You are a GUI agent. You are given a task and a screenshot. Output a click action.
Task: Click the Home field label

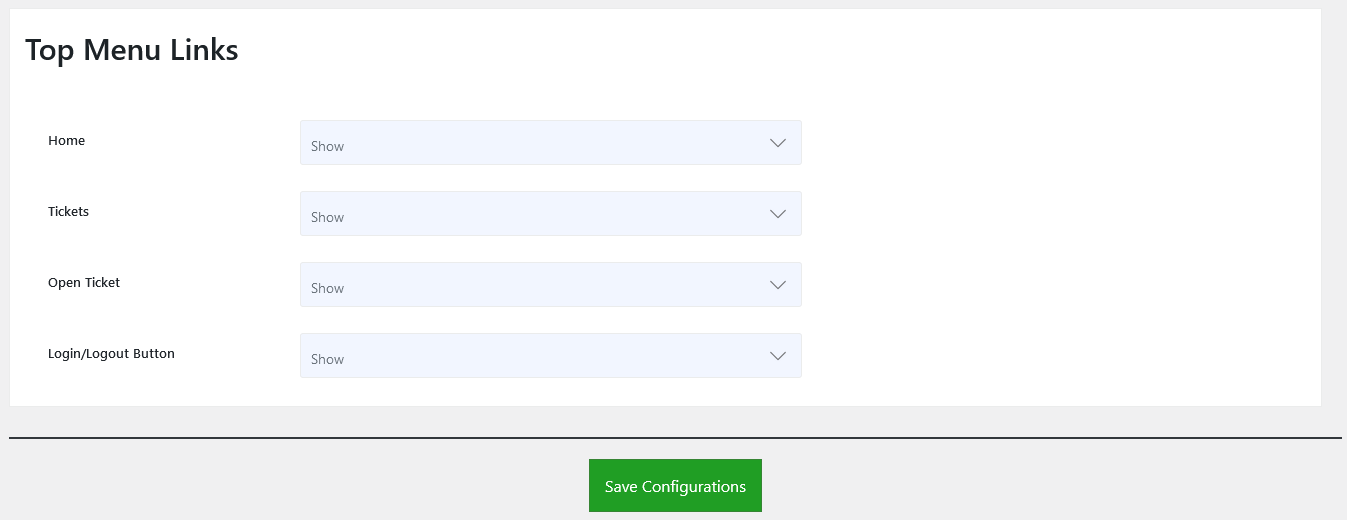click(67, 141)
